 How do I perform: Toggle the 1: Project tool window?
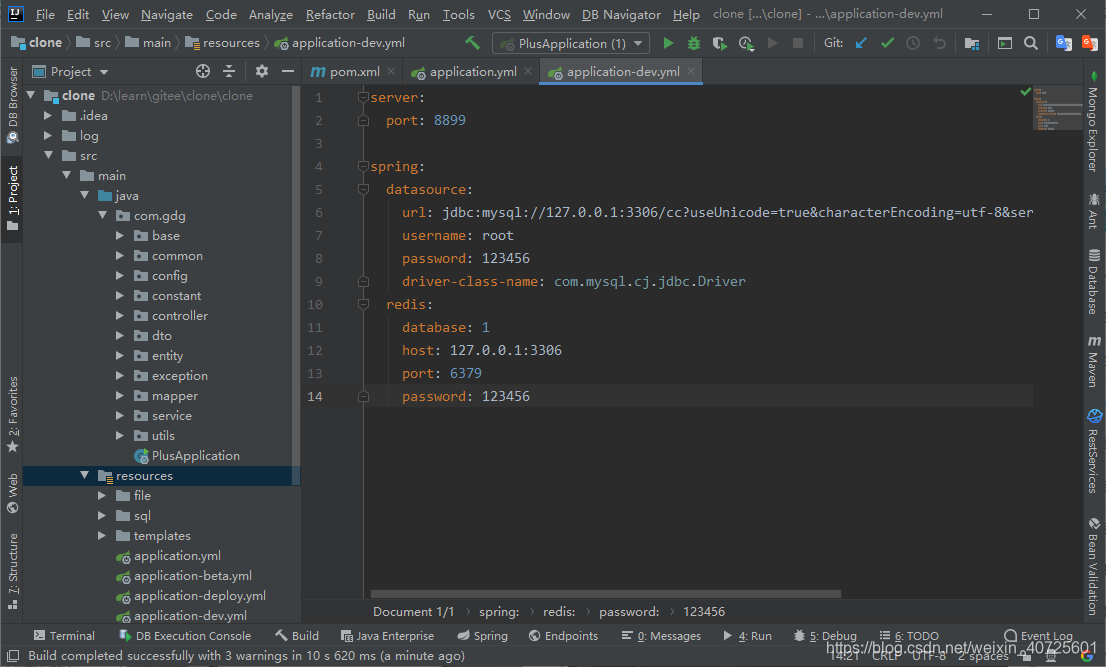point(12,198)
